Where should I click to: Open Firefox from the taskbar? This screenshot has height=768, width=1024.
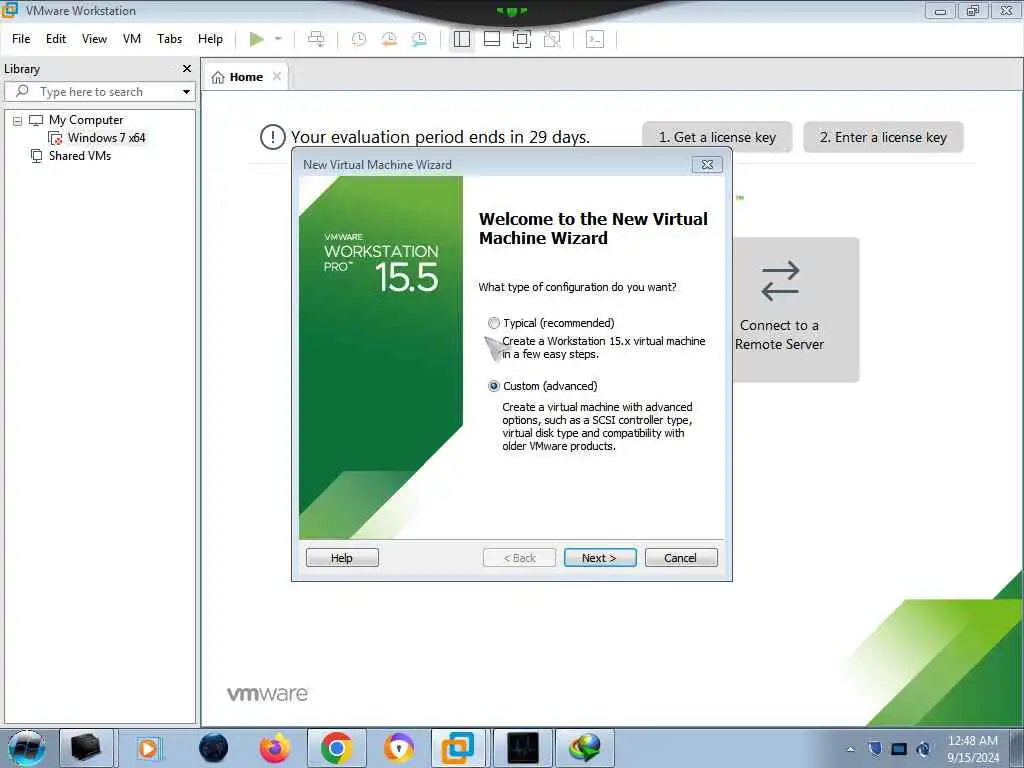274,748
